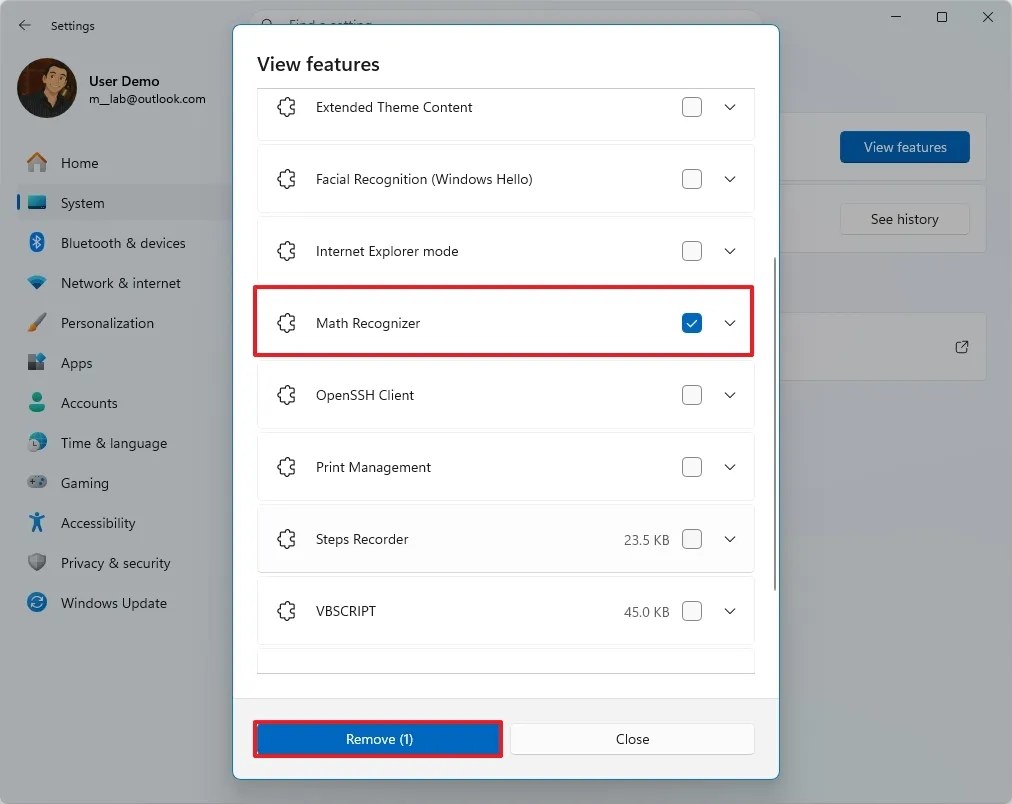Click the 23.5 KB size of Steps Recorder
Viewport: 1012px width, 804px height.
click(646, 539)
